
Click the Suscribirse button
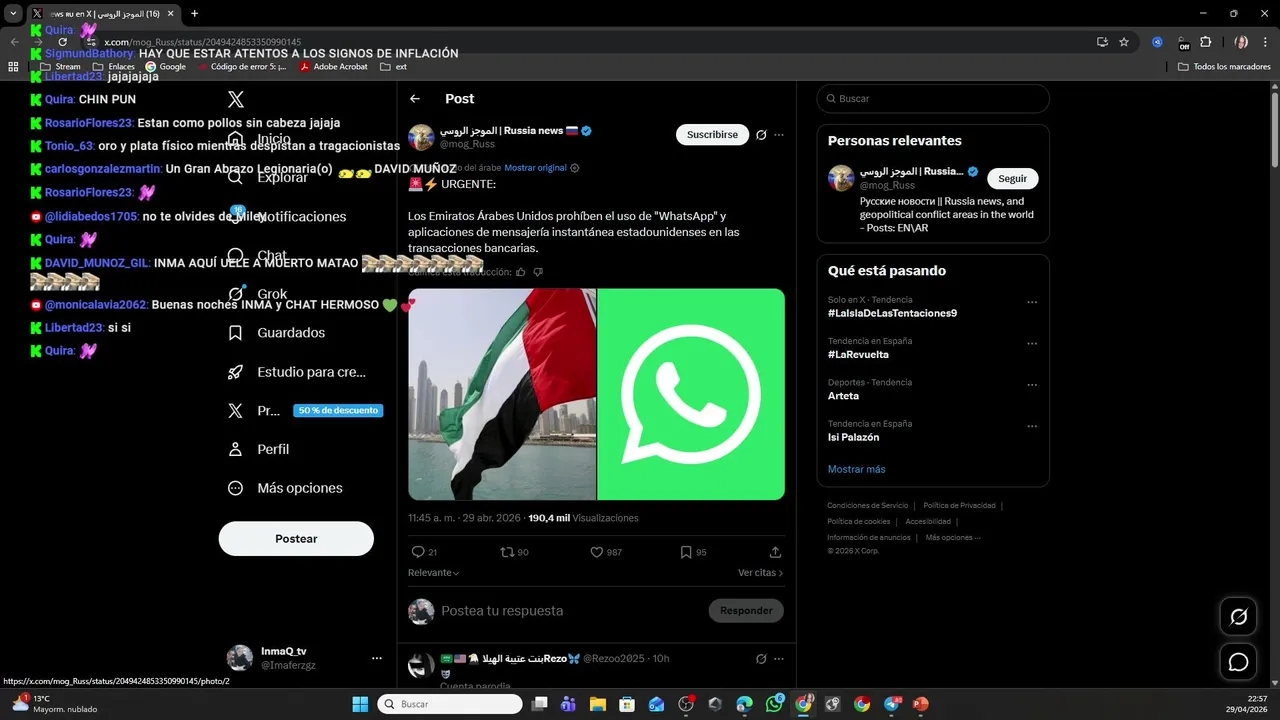click(x=712, y=135)
